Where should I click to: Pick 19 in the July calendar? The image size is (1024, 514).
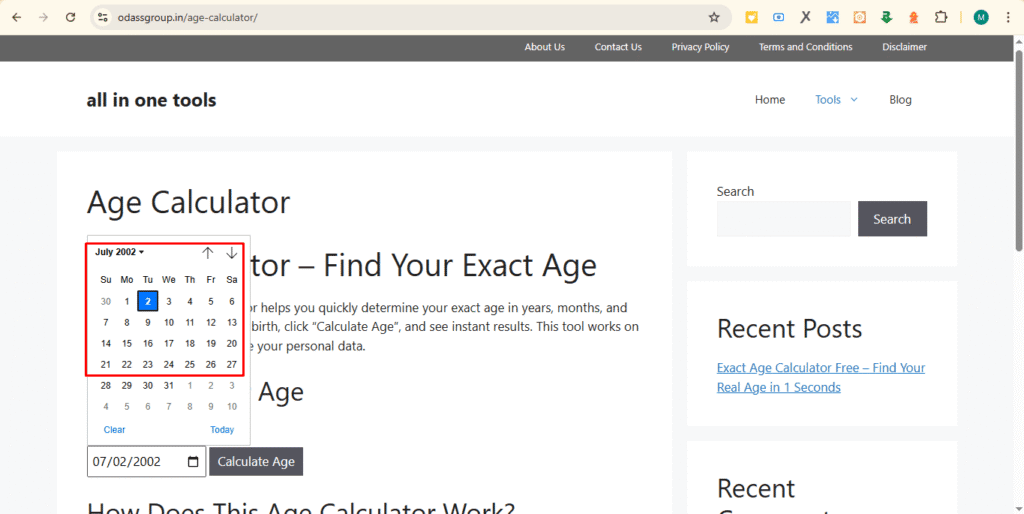point(210,344)
